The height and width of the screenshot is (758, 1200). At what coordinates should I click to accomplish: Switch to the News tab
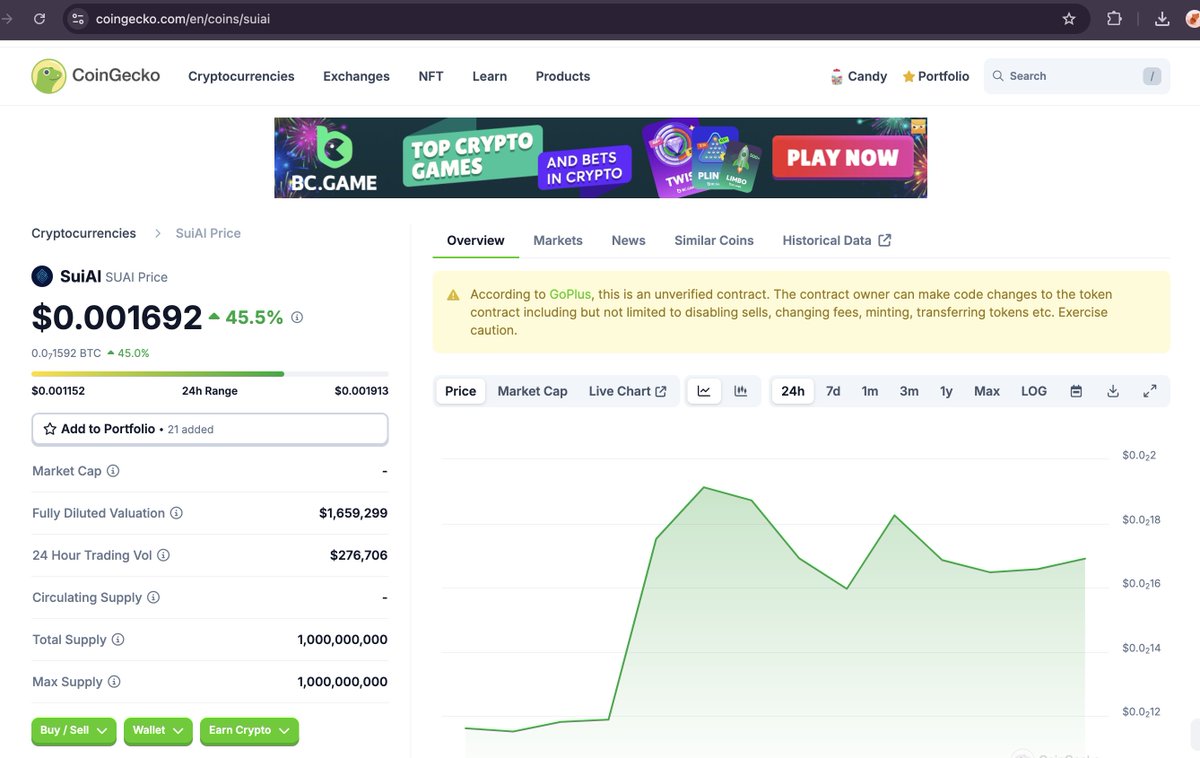click(629, 240)
